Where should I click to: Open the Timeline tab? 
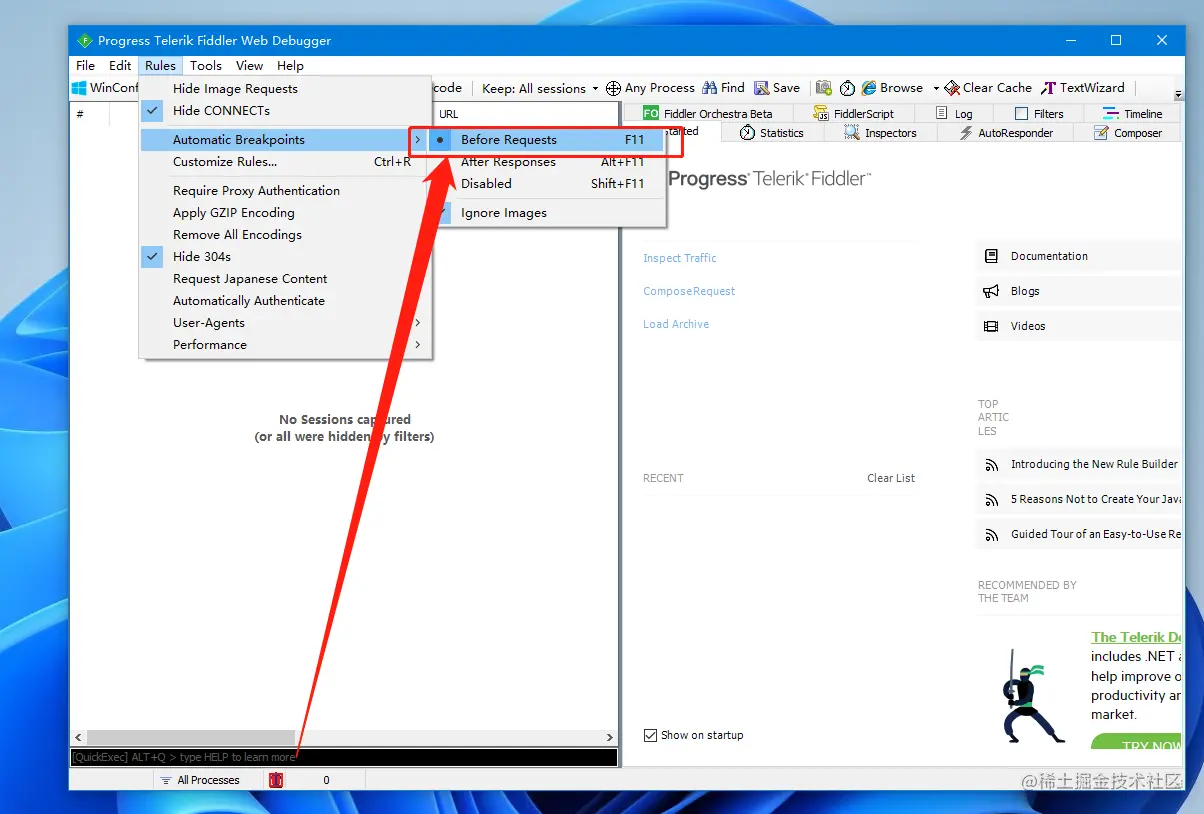[x=1132, y=113]
